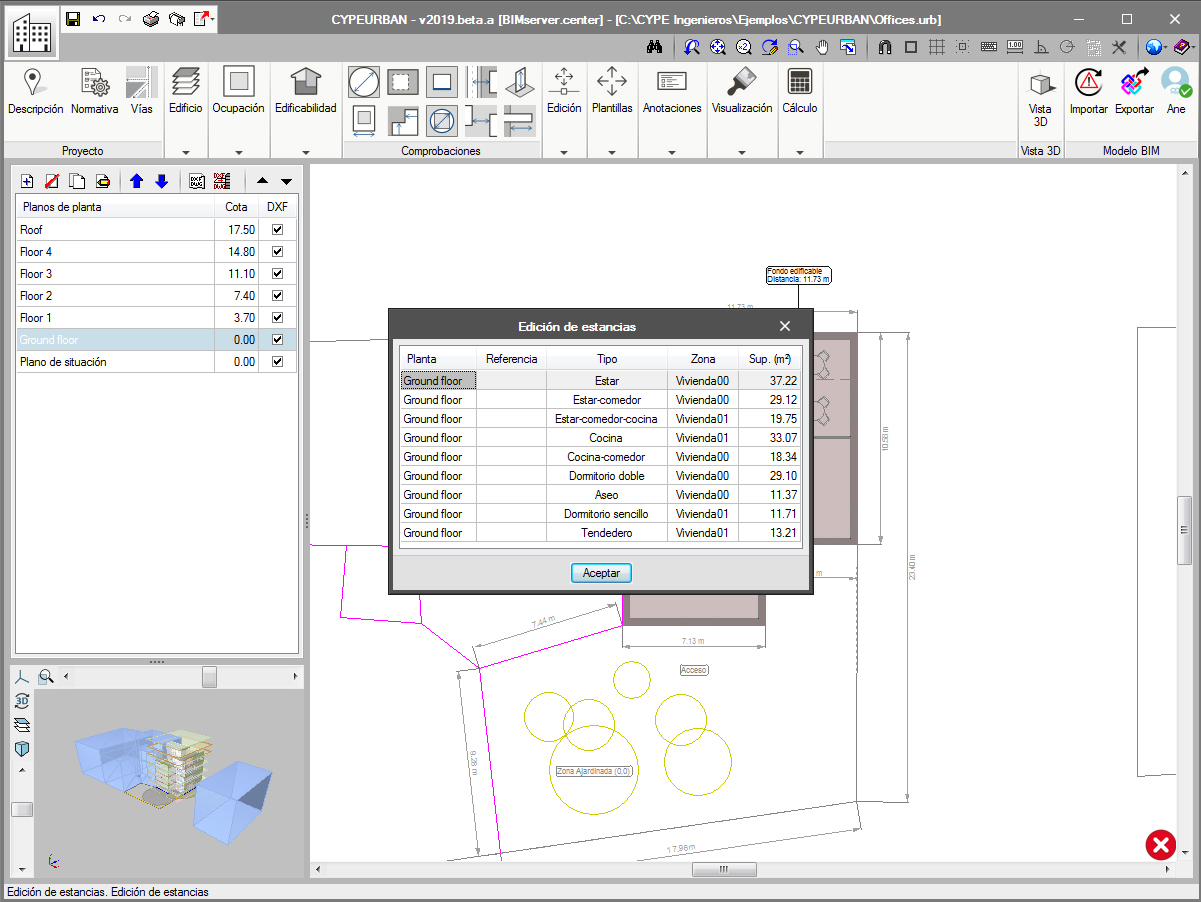Screen dimensions: 1201x902
Task: Expand the Anotaciones dropdown arrow
Action: pyautogui.click(x=672, y=153)
